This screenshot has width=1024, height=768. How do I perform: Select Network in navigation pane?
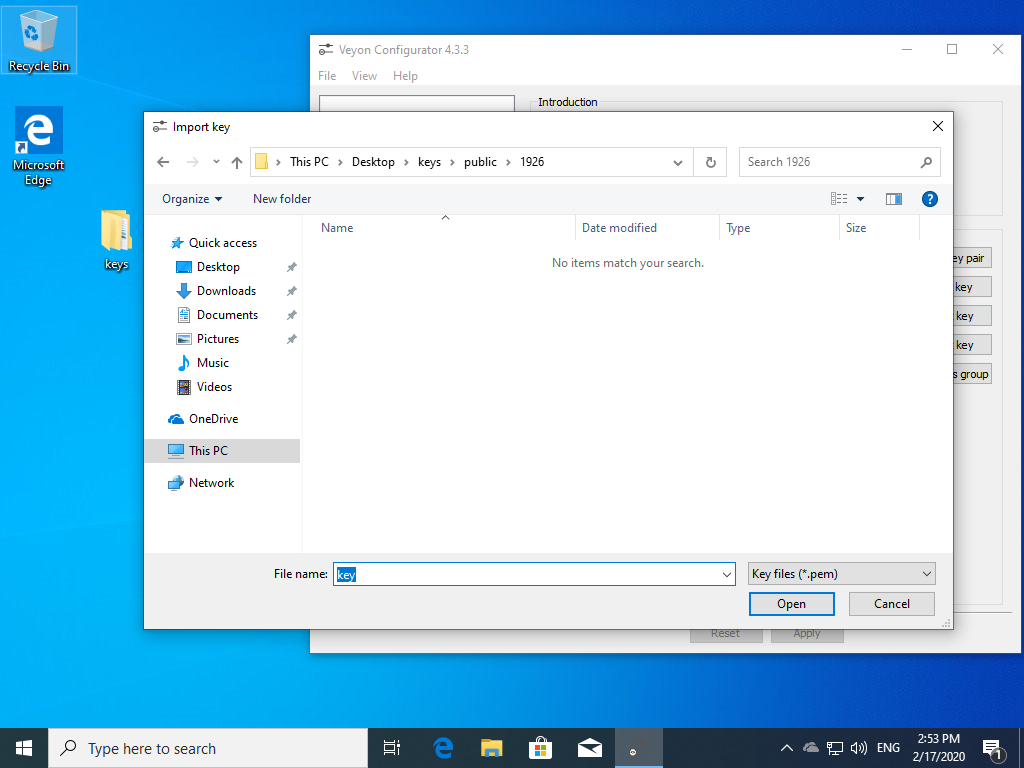[211, 483]
